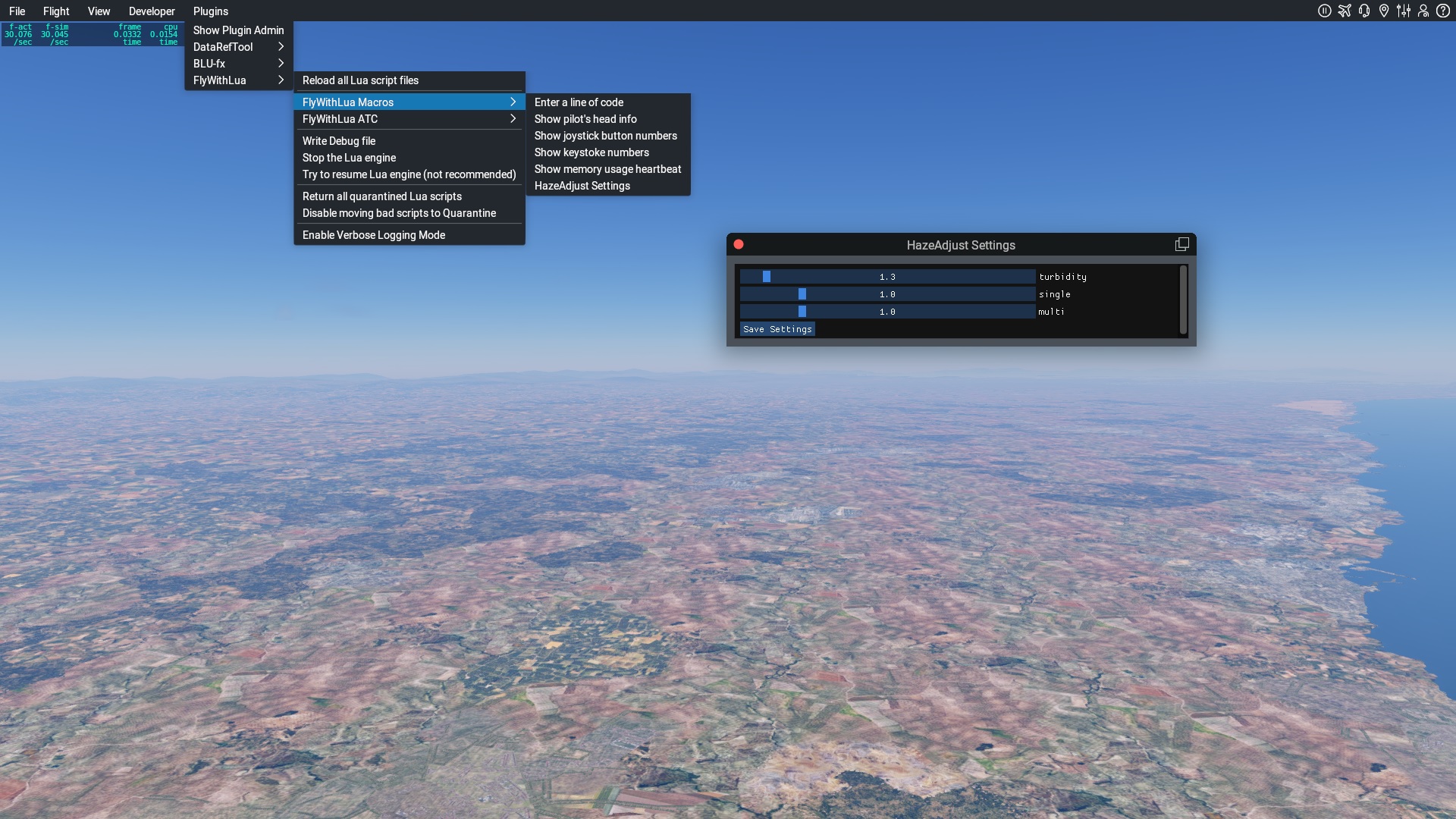Choose Stop the Lua engine

[x=409, y=158]
